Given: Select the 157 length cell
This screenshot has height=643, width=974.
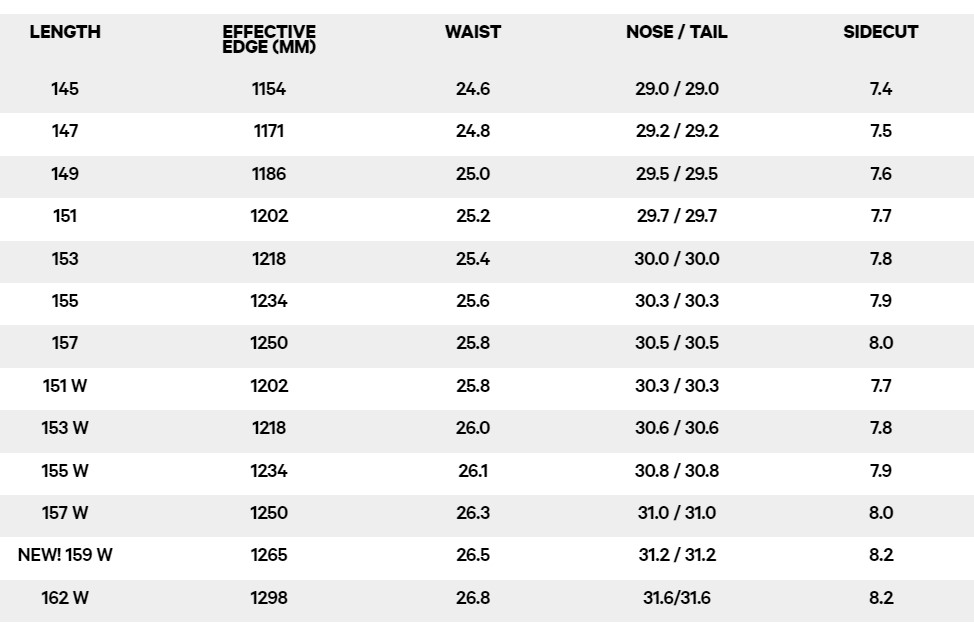Looking at the screenshot, I should 65,343.
